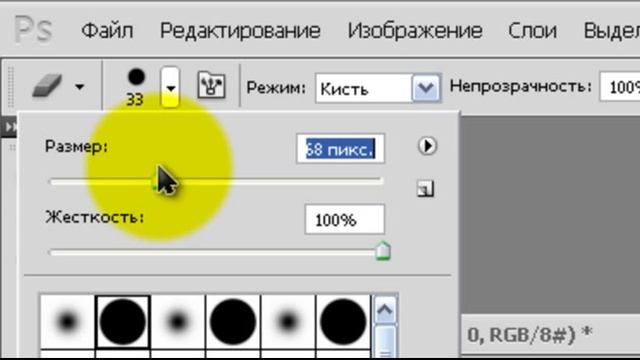
Task: Select the first soft round brush thumbnail
Action: [x=67, y=322]
